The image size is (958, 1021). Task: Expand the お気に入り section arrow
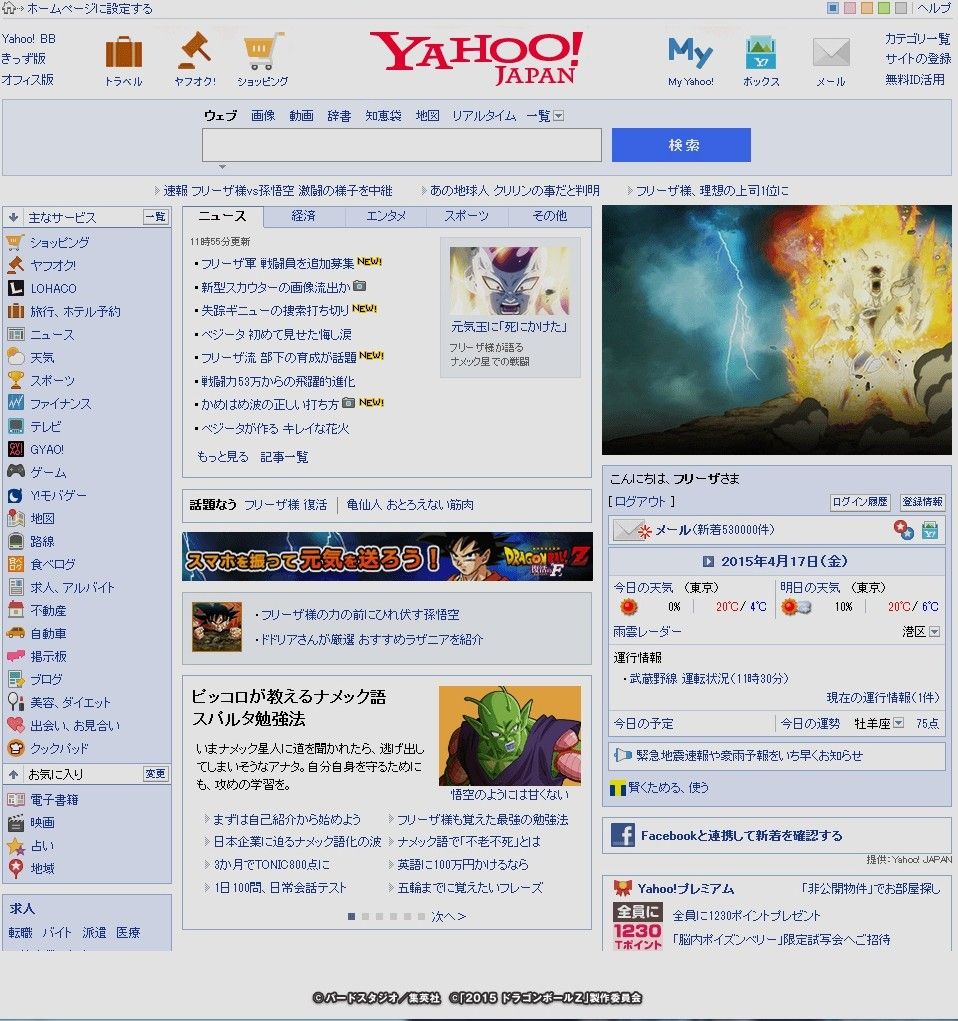pos(13,774)
